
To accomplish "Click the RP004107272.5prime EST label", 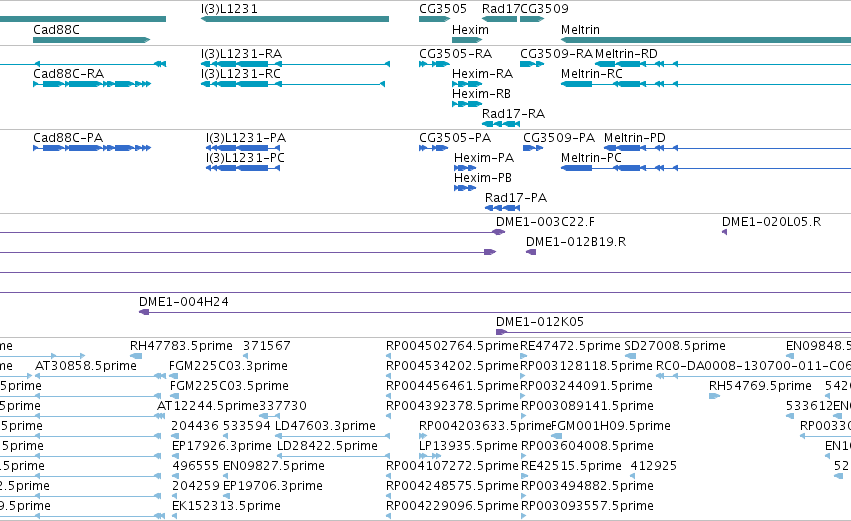I will click(x=453, y=466).
